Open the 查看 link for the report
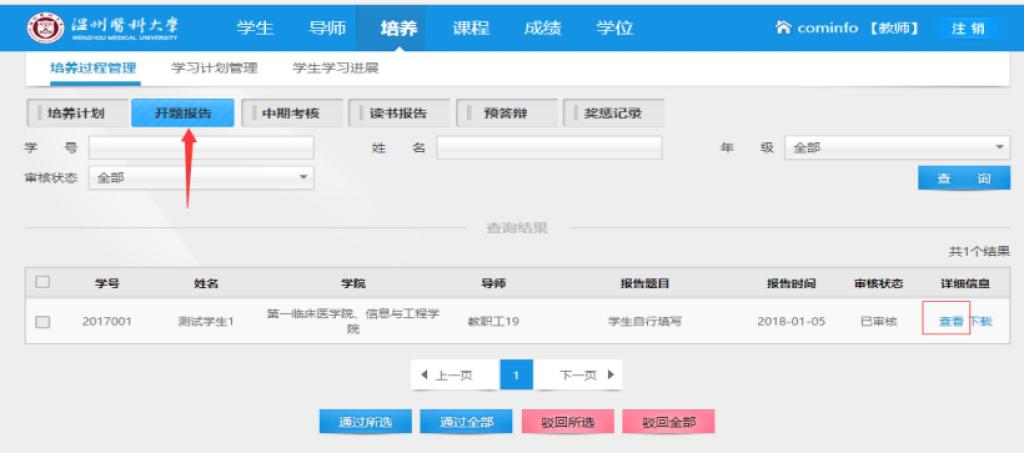 [951, 322]
